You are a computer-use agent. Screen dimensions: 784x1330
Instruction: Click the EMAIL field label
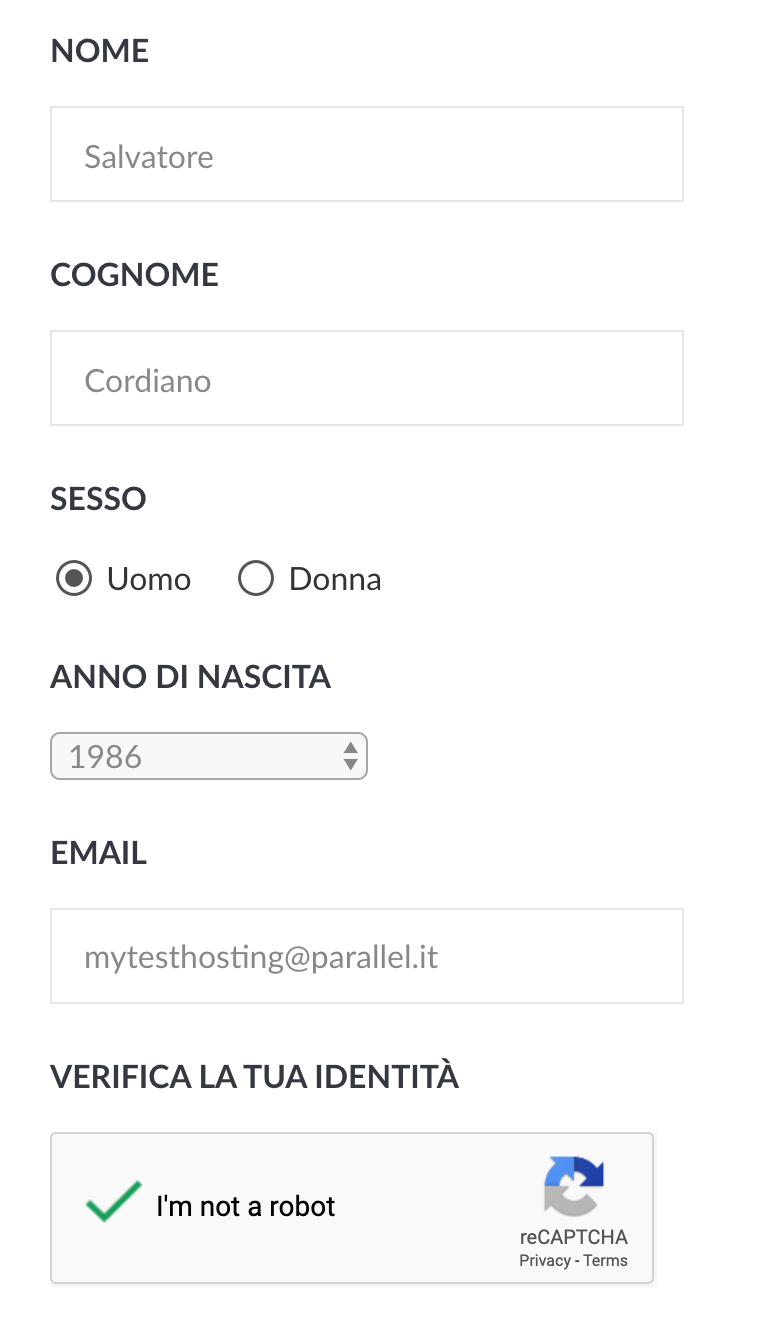pyautogui.click(x=99, y=853)
